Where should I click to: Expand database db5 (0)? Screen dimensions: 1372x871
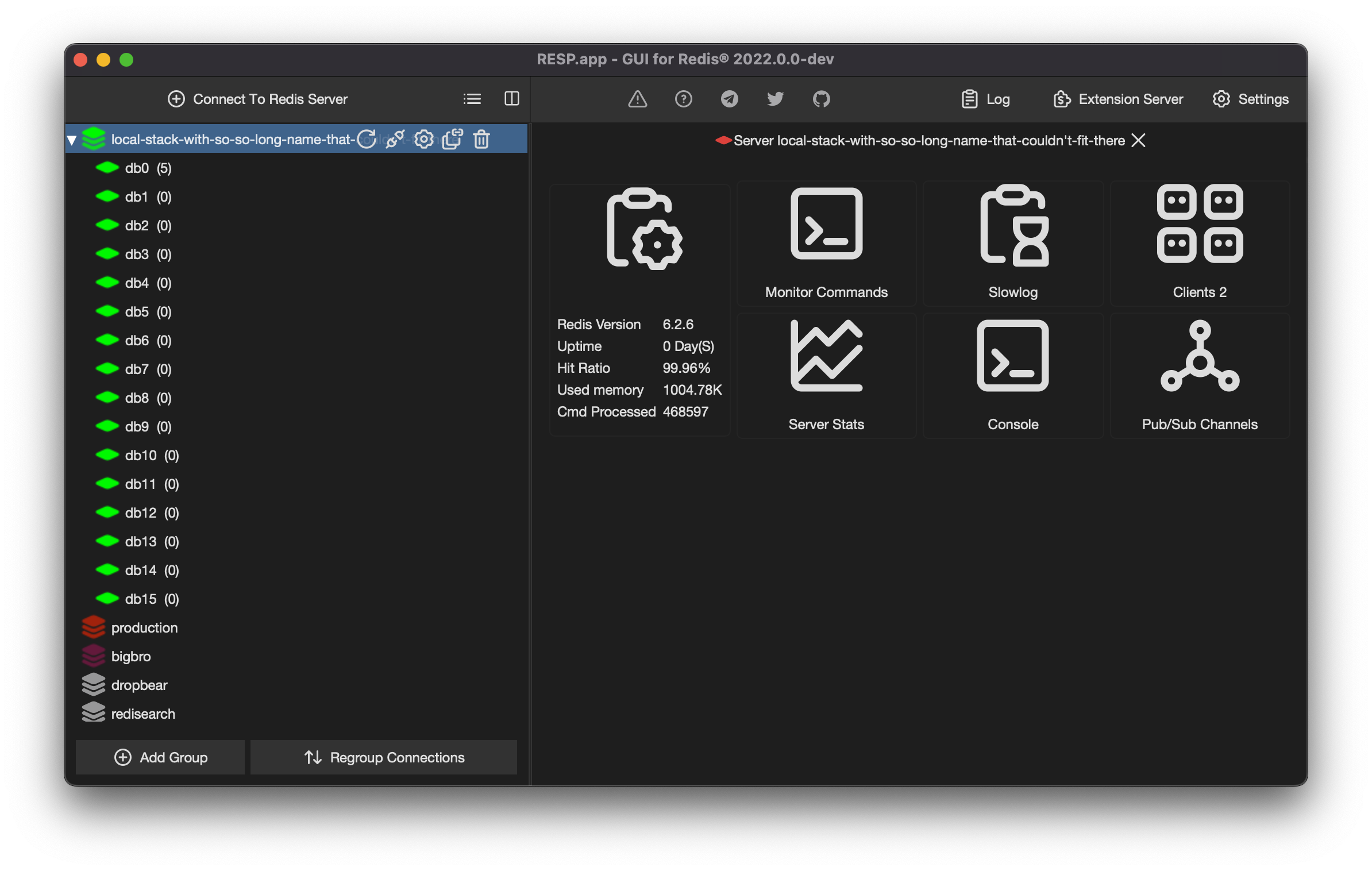click(296, 311)
